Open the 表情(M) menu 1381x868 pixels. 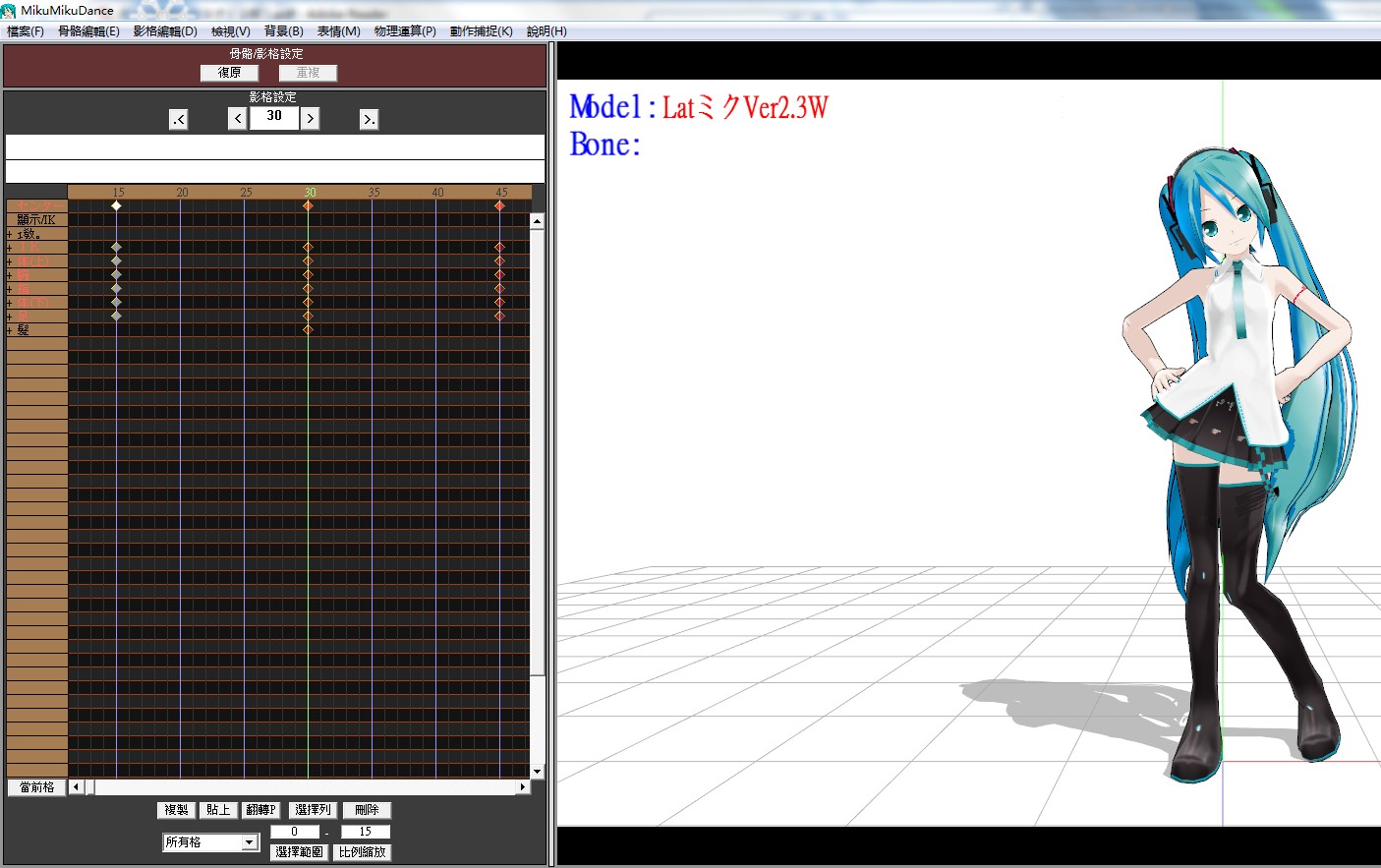(x=339, y=31)
